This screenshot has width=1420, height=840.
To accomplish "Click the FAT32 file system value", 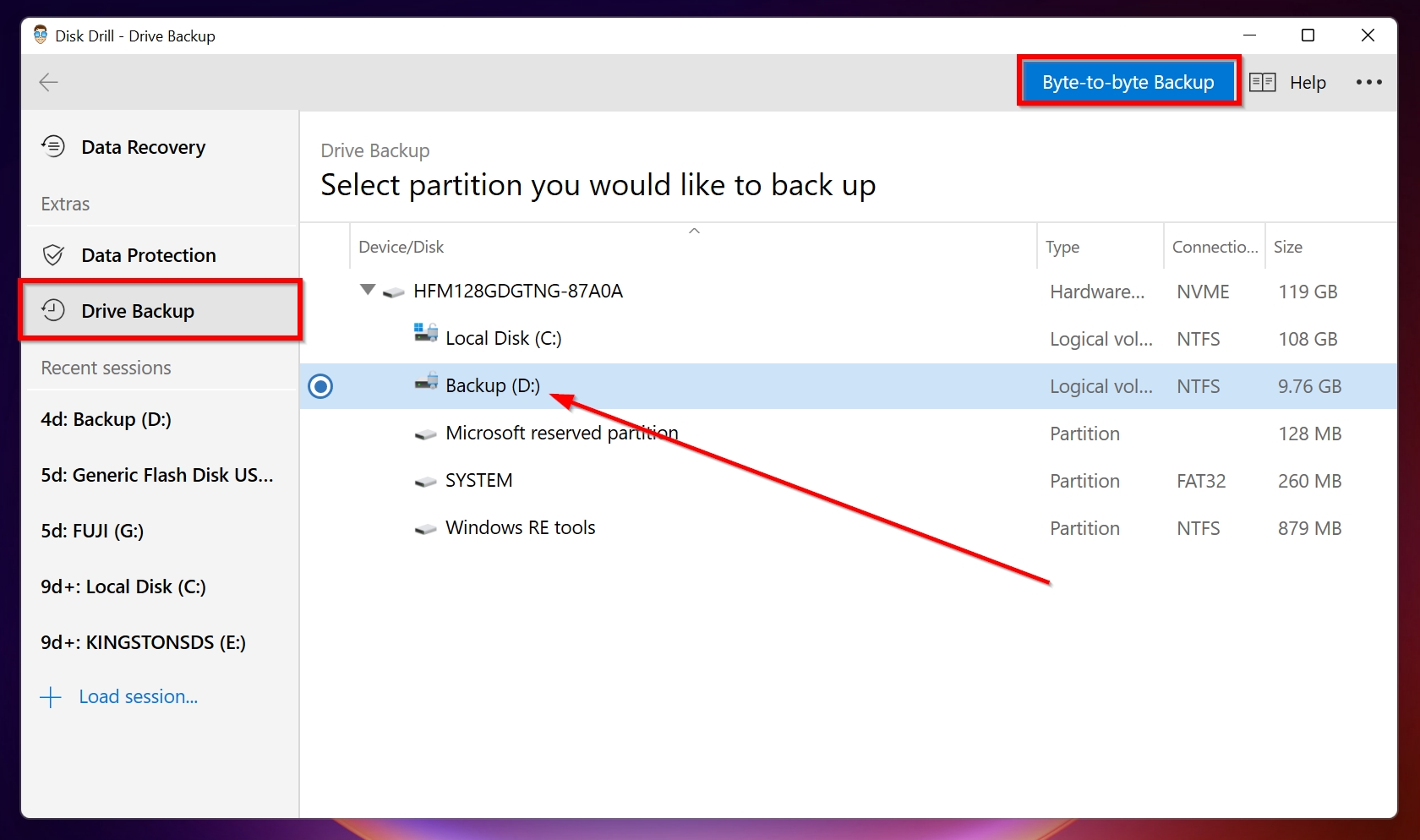I will [1201, 481].
